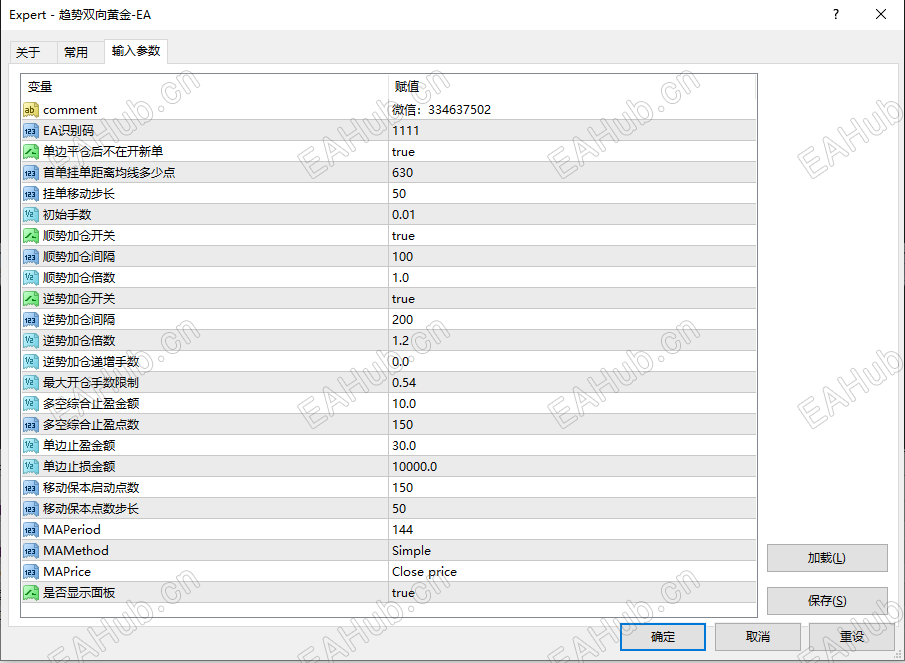Screen dimensions: 905x663
Task: Click the bool icon beside 是否显示面板
Action: point(31,593)
